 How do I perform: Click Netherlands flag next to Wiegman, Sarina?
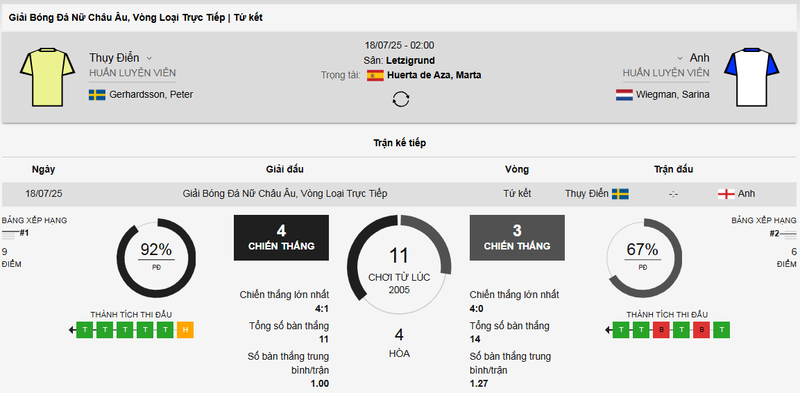tap(624, 94)
